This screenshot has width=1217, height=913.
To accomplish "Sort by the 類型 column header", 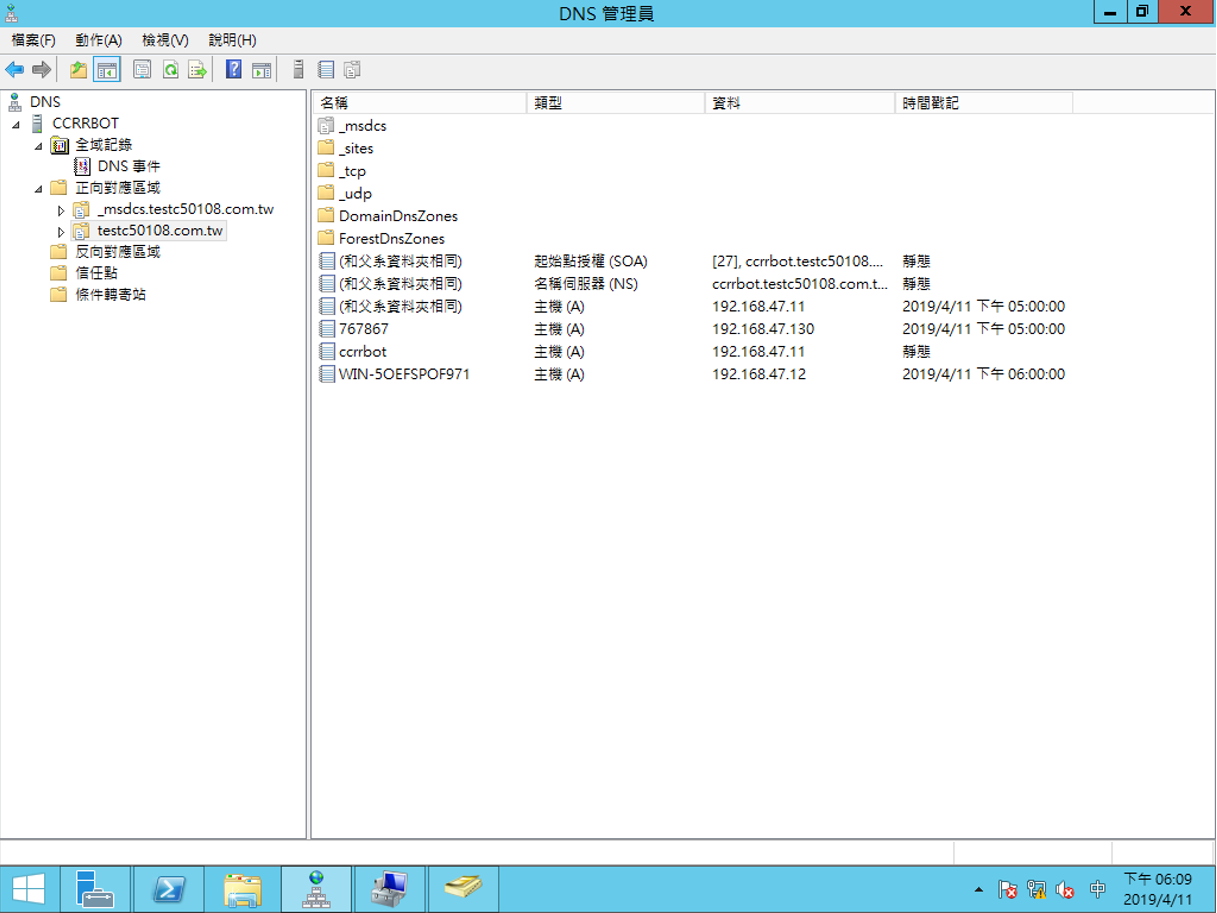I will 615,103.
